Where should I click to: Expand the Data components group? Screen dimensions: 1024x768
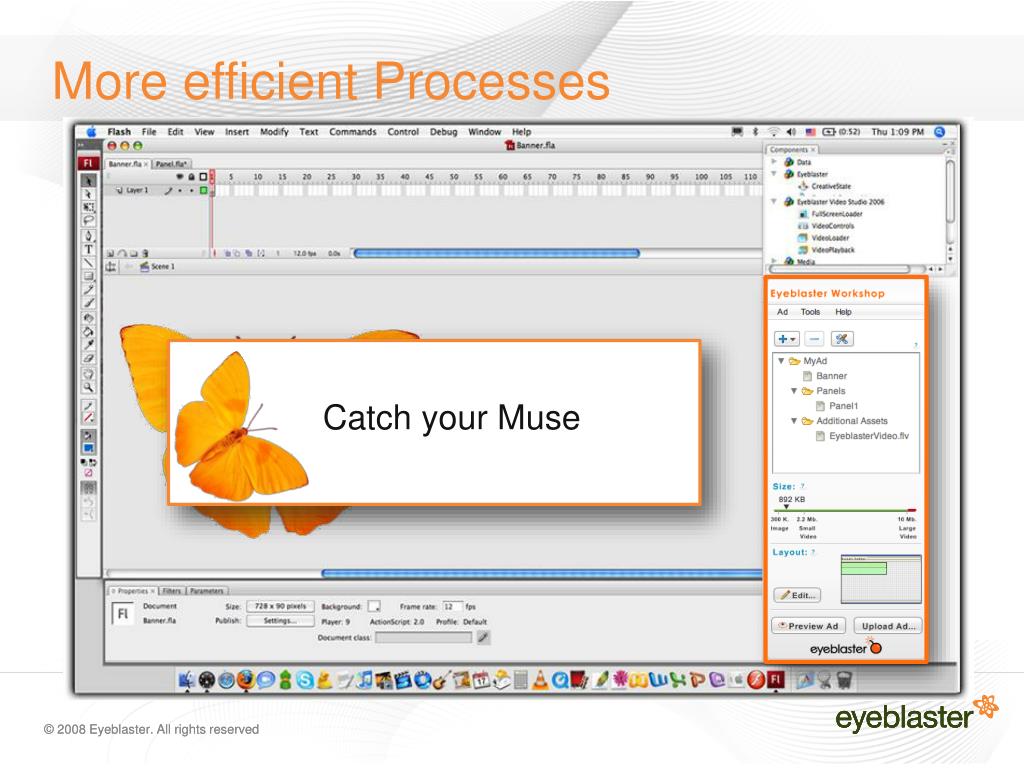click(x=774, y=161)
